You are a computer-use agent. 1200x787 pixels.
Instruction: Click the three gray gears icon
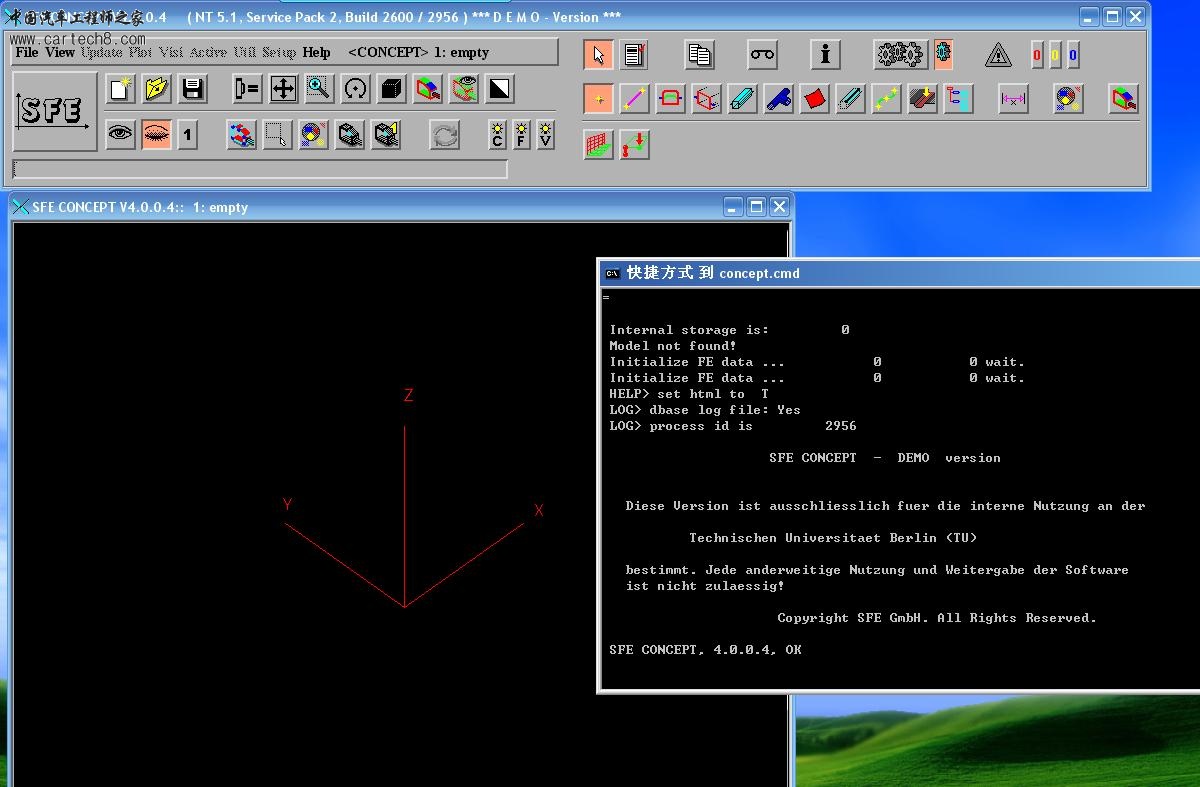[901, 54]
